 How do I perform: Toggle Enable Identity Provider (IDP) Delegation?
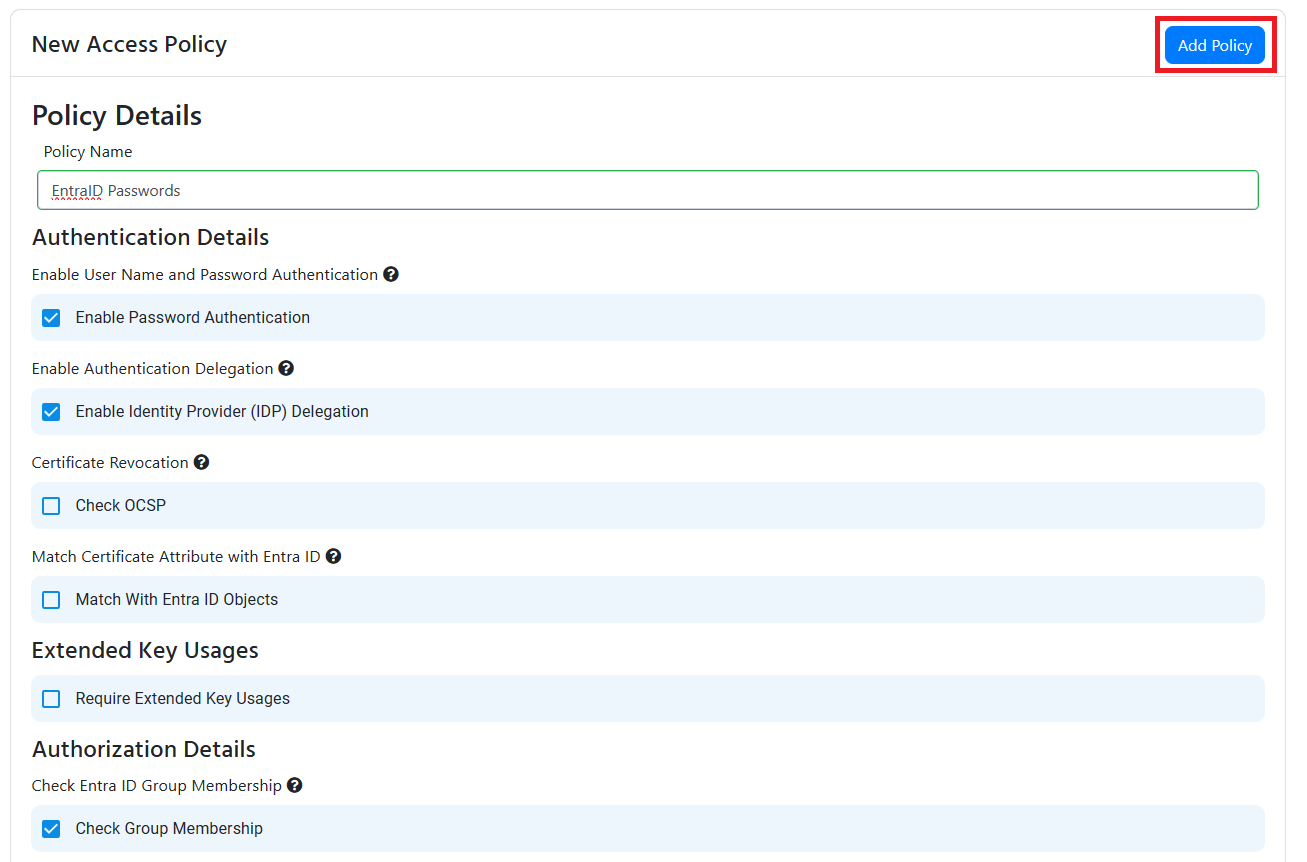(x=51, y=412)
